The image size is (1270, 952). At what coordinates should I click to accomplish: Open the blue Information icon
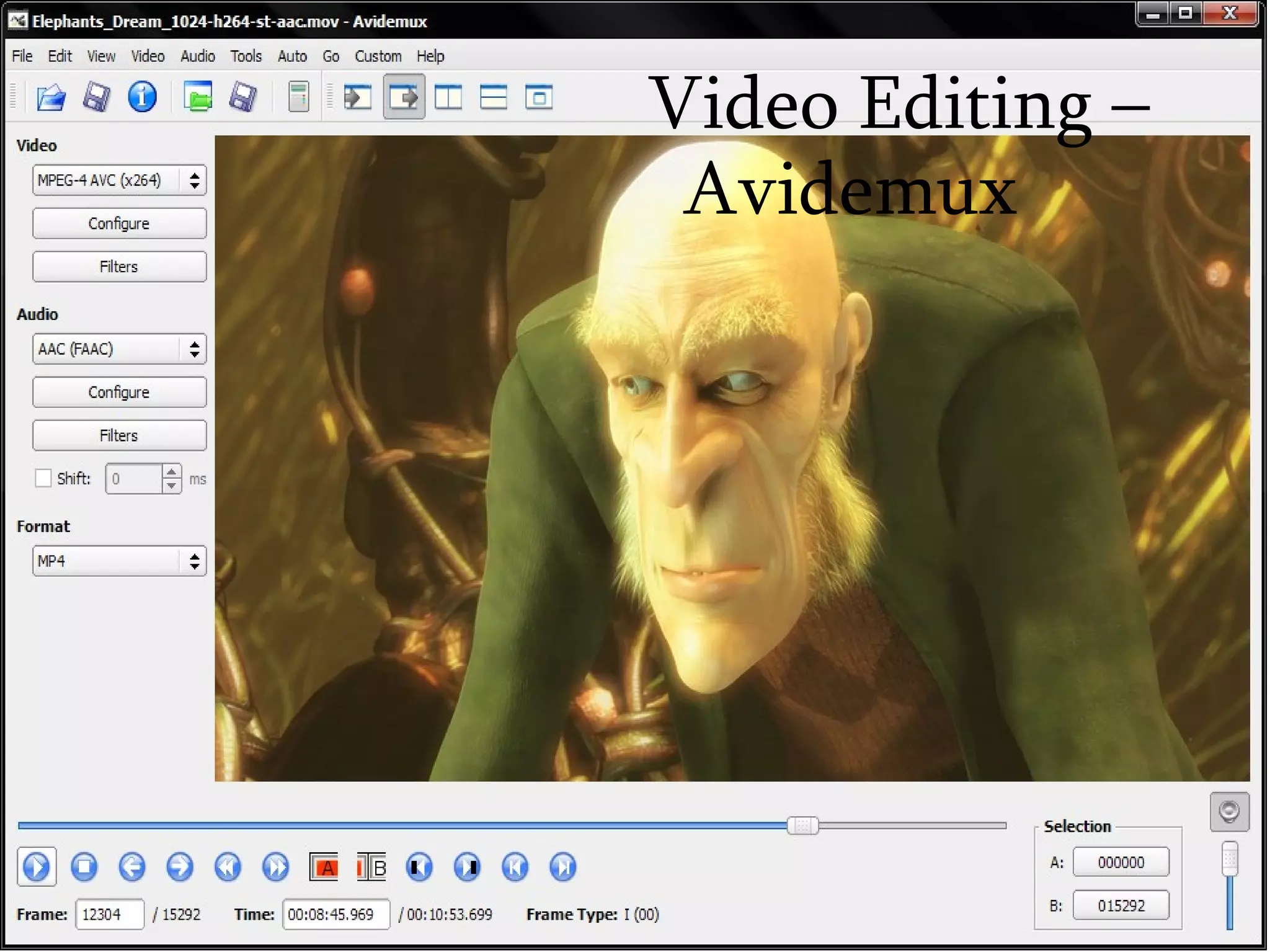142,97
